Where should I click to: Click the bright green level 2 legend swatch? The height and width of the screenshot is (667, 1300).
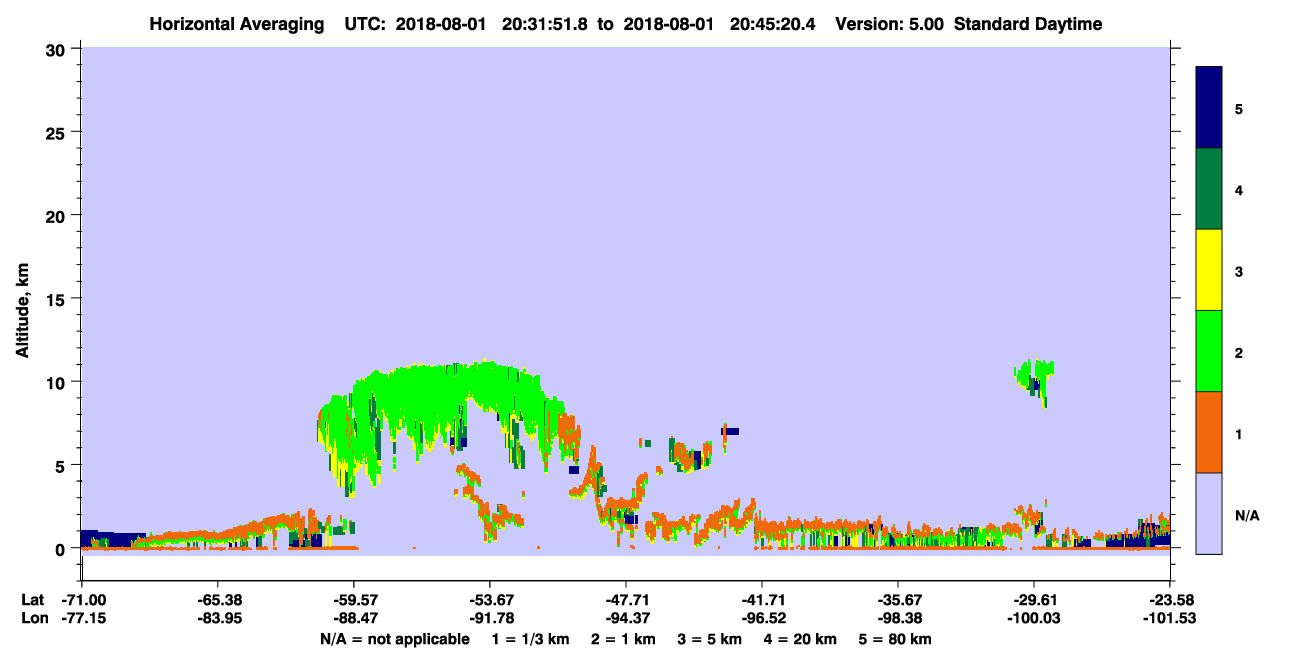(x=1209, y=350)
